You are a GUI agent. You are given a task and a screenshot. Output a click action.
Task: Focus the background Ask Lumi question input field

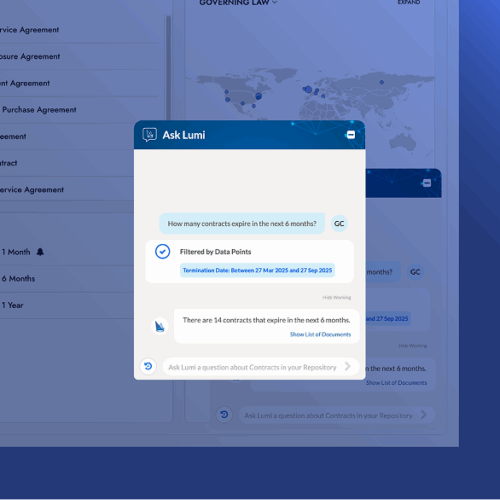tap(337, 415)
